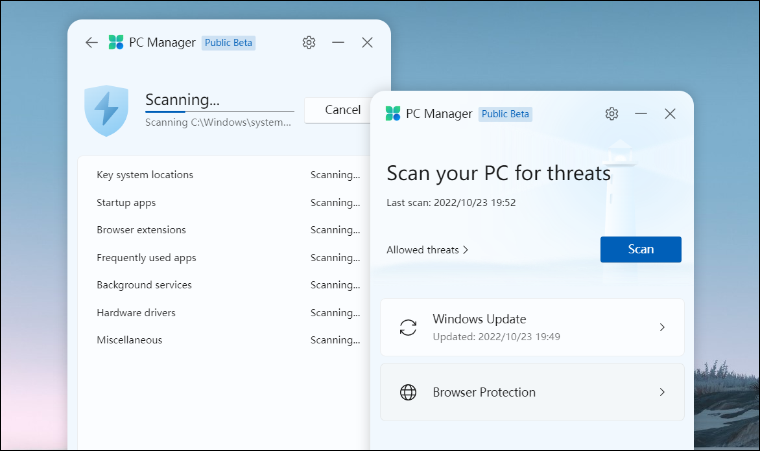This screenshot has height=451, width=760.
Task: Open the Browser Protection card title
Action: tap(484, 392)
